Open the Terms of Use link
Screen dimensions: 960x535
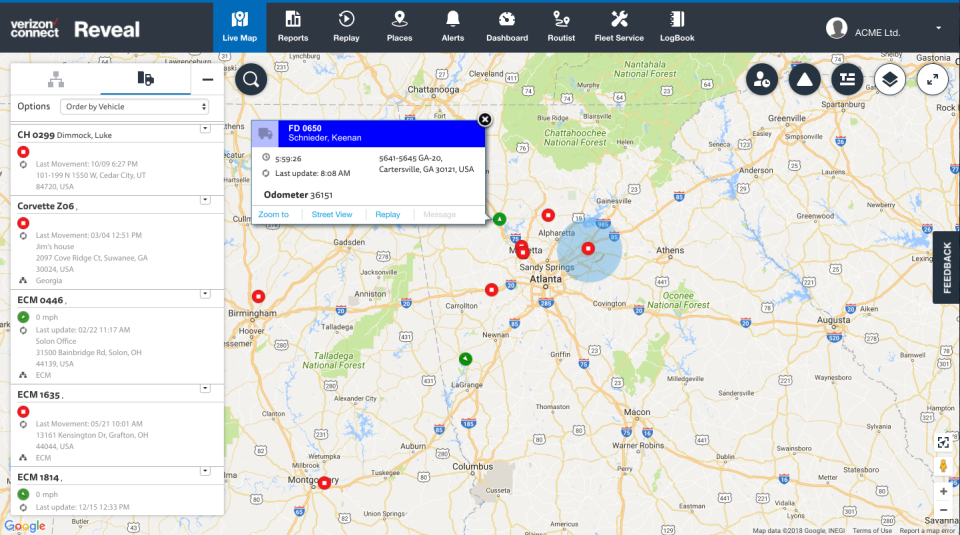872,531
